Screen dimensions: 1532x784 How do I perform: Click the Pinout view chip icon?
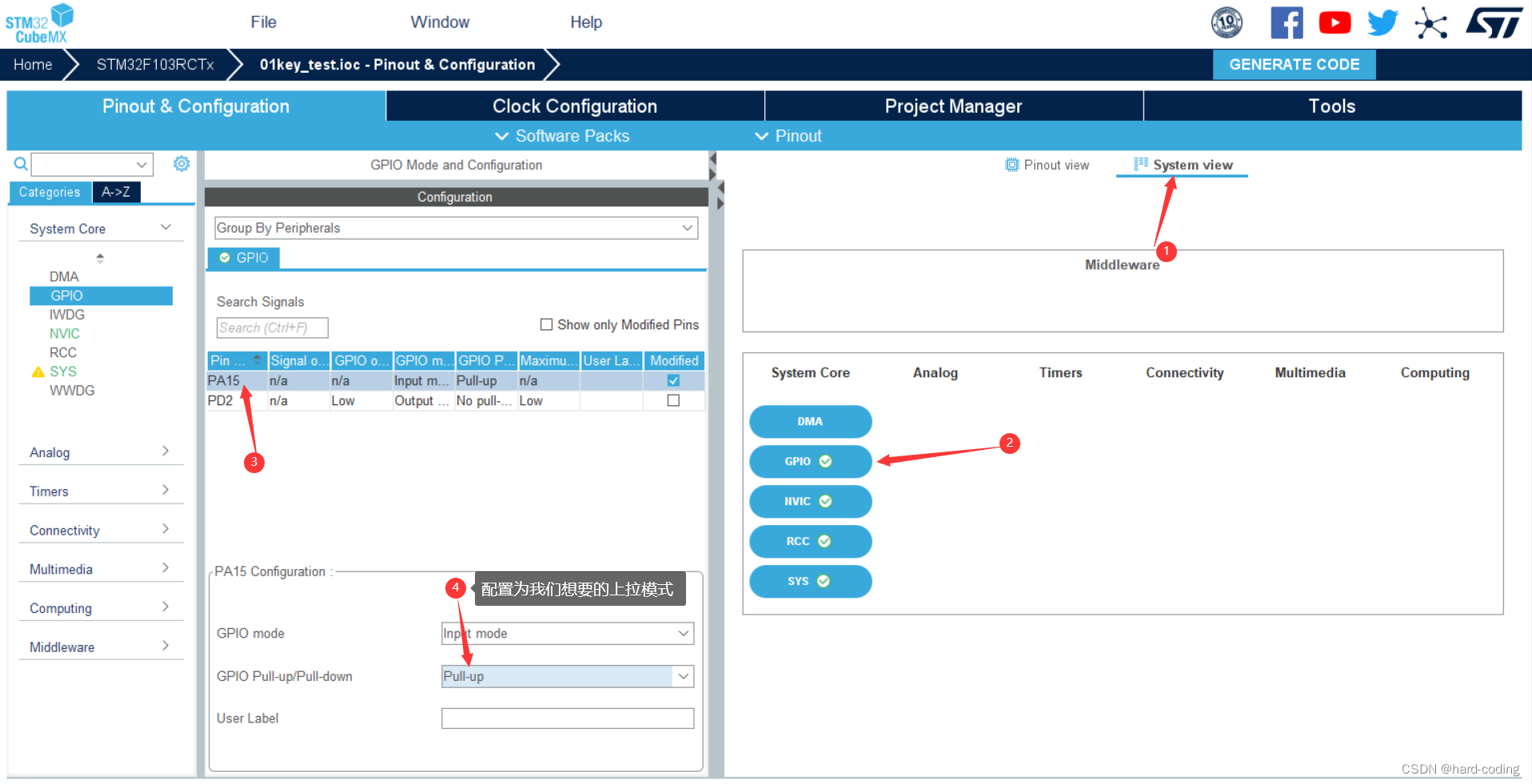[x=1011, y=165]
